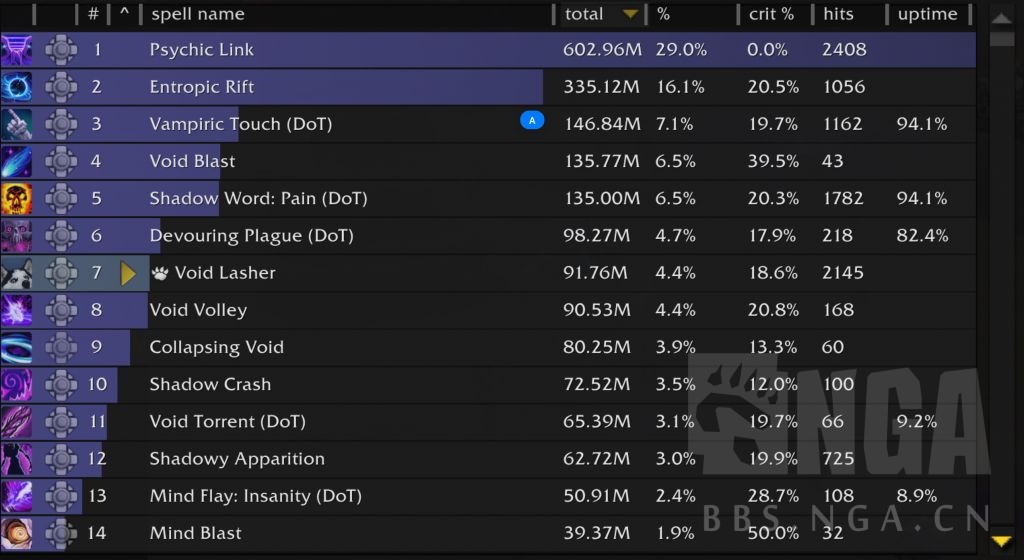The width and height of the screenshot is (1024, 560).
Task: Sort by the crit % column header
Action: click(771, 14)
